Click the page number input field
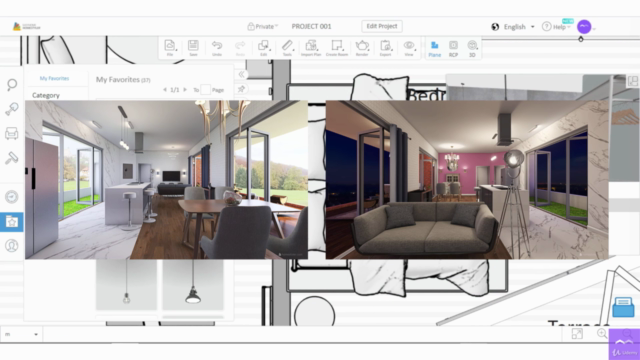640x360 pixels. tap(206, 89)
